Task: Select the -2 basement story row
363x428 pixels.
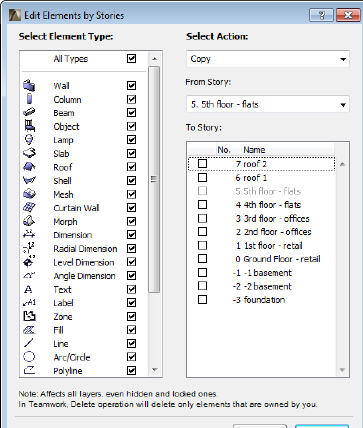Action: pyautogui.click(x=261, y=286)
